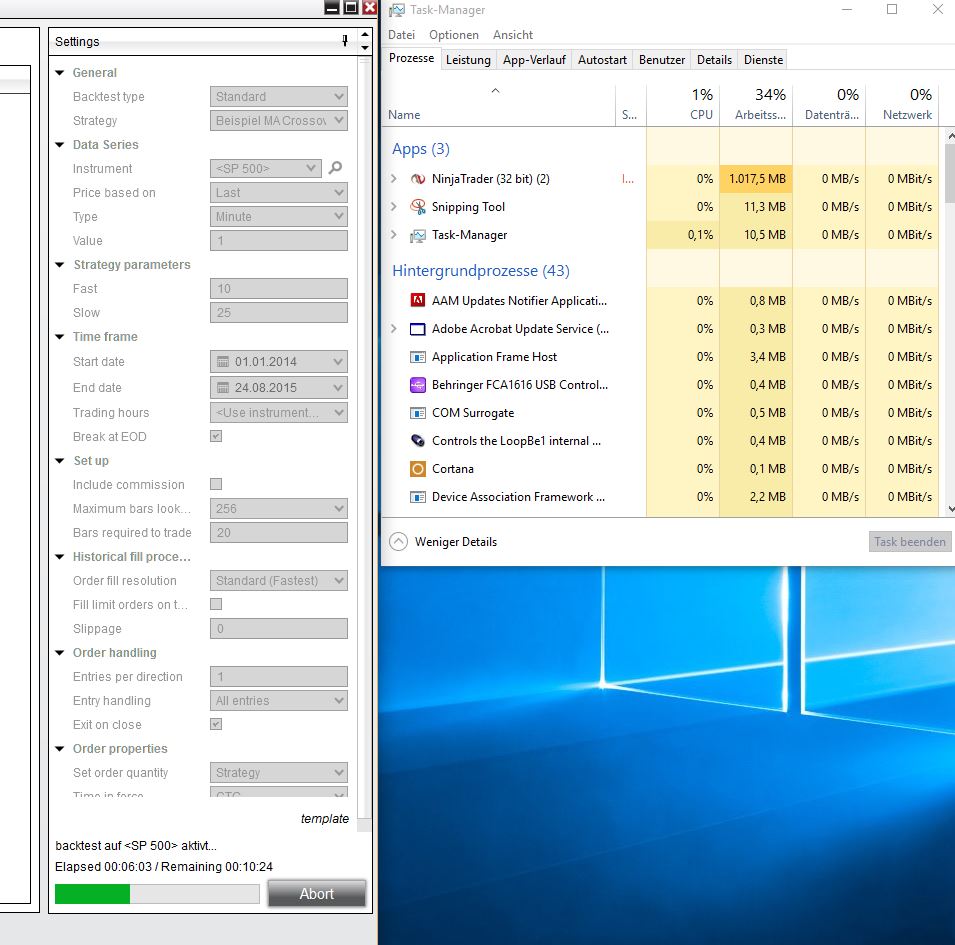This screenshot has height=945, width=955.
Task: Toggle Fill limit orders on touch checkbox
Action: coord(216,604)
